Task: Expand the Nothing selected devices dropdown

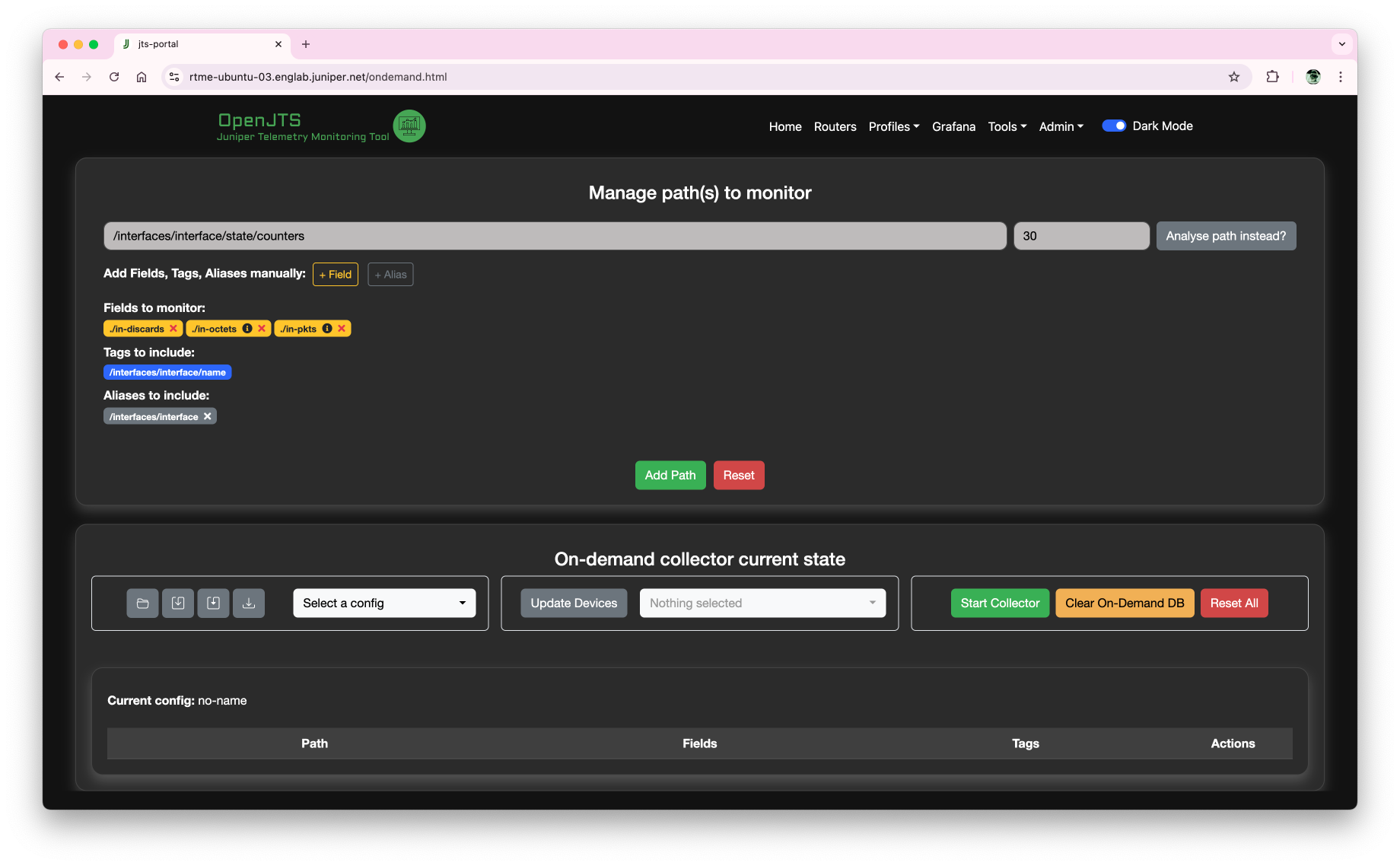Action: (762, 603)
